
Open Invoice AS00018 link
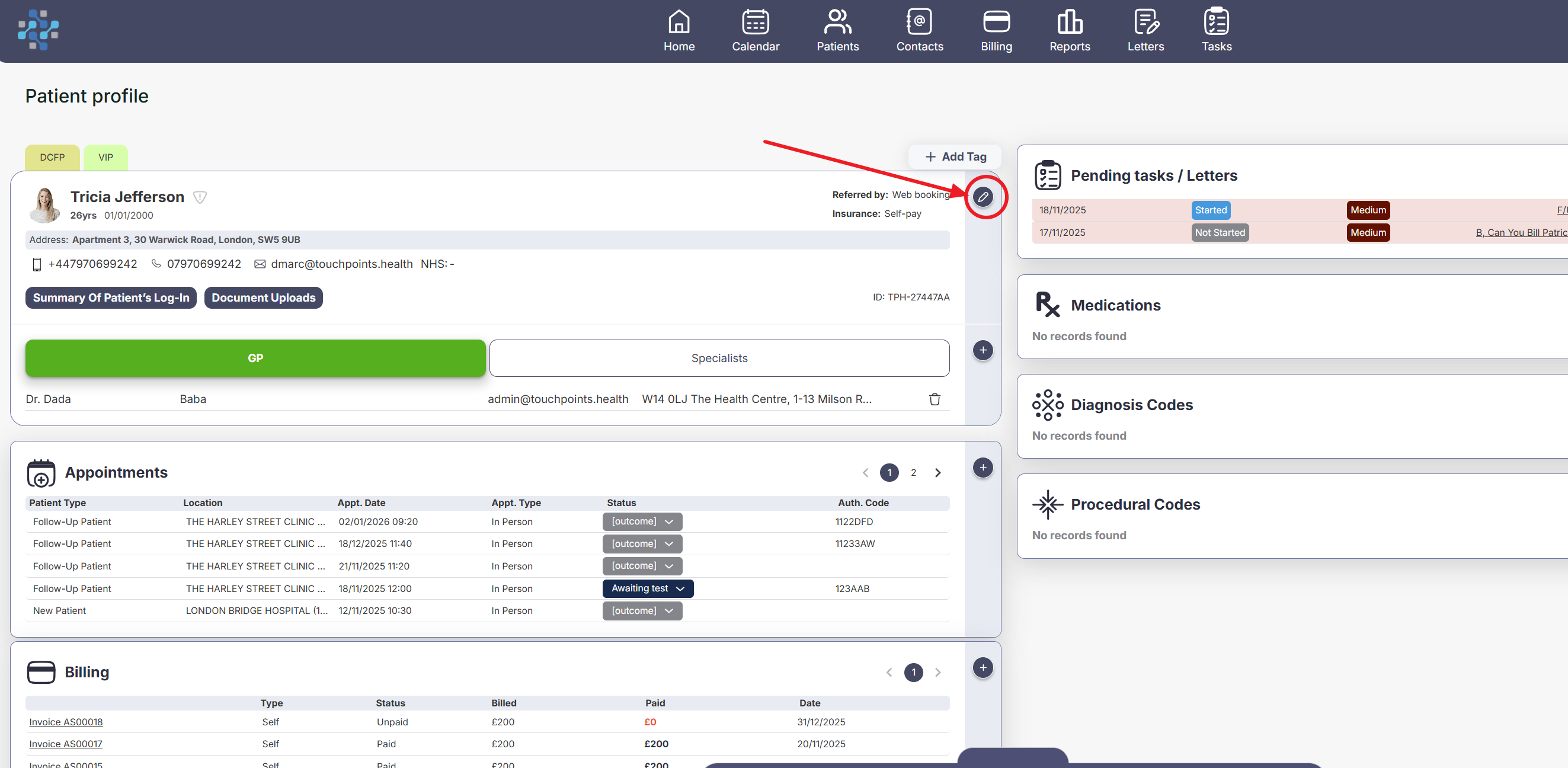point(66,722)
